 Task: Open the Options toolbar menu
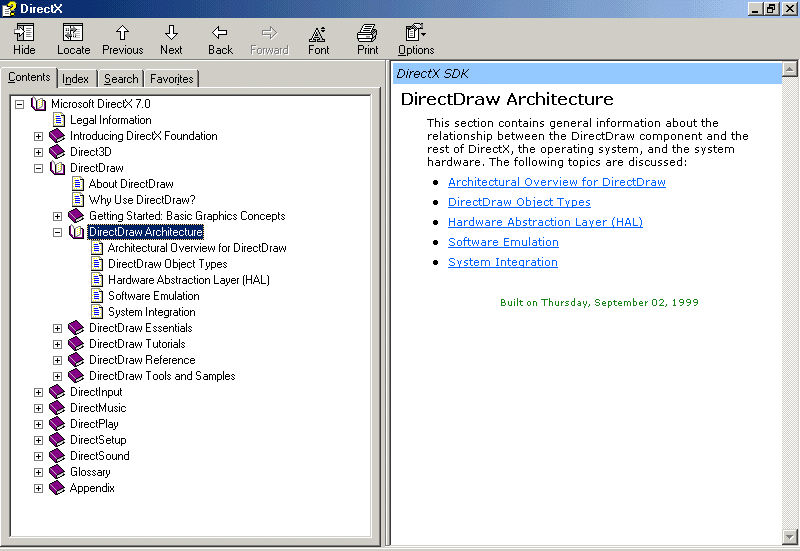tap(416, 39)
